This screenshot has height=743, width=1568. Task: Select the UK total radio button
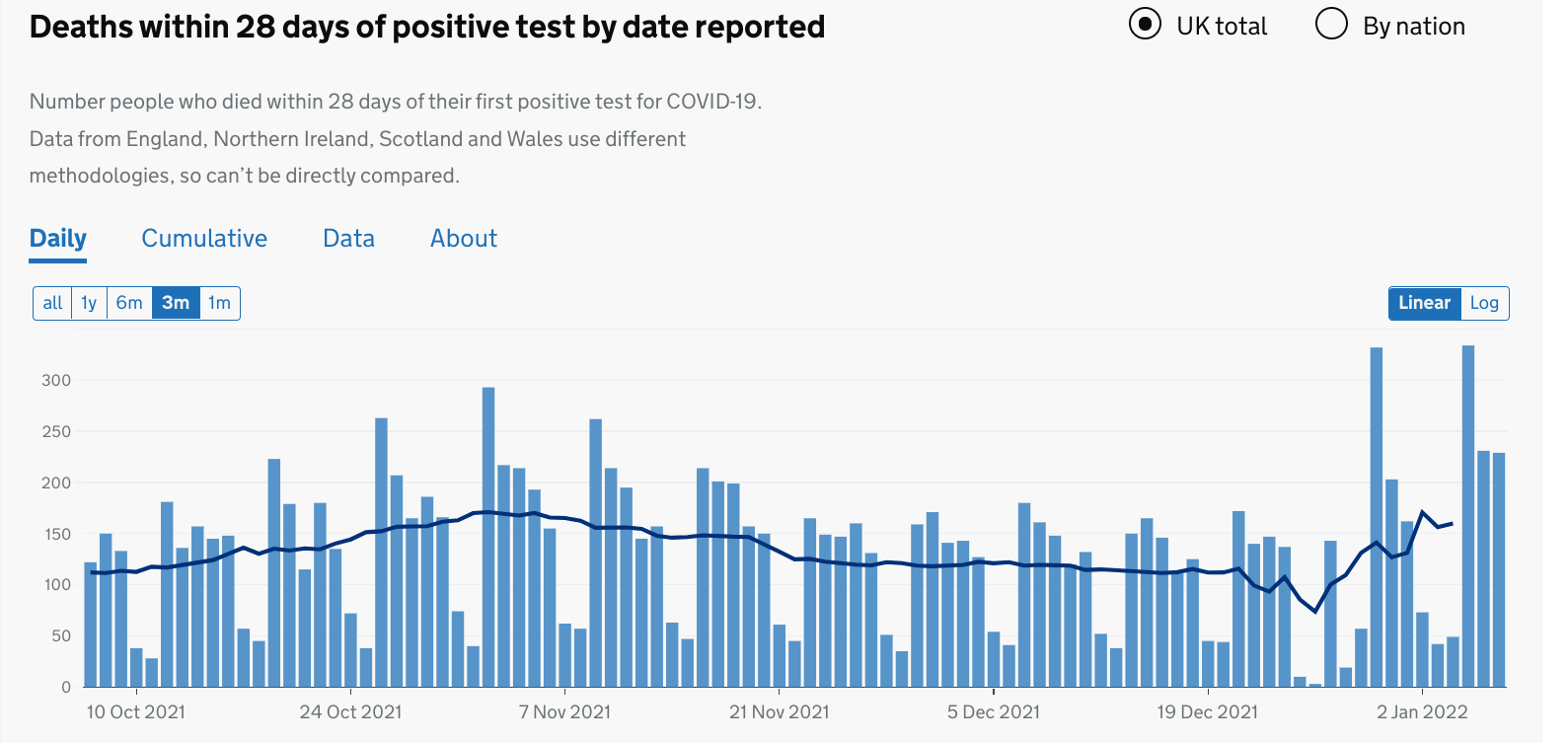pyautogui.click(x=1145, y=25)
